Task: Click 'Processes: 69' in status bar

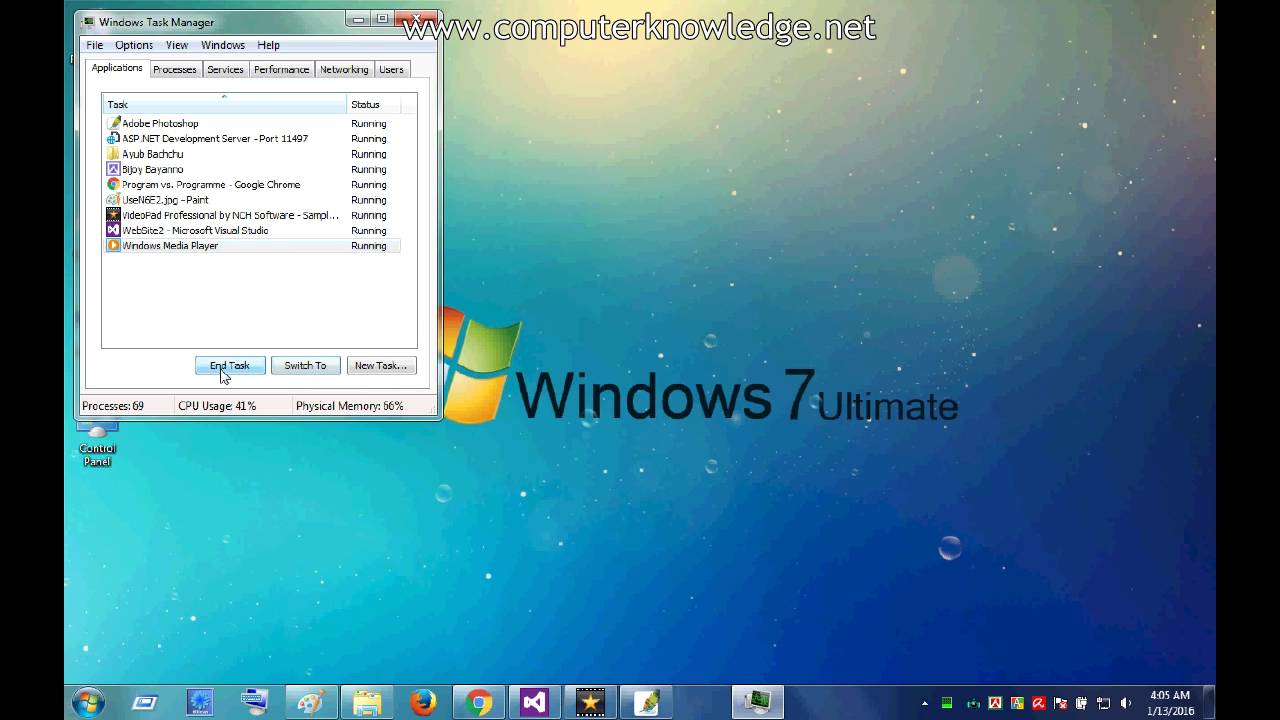Action: (x=113, y=406)
